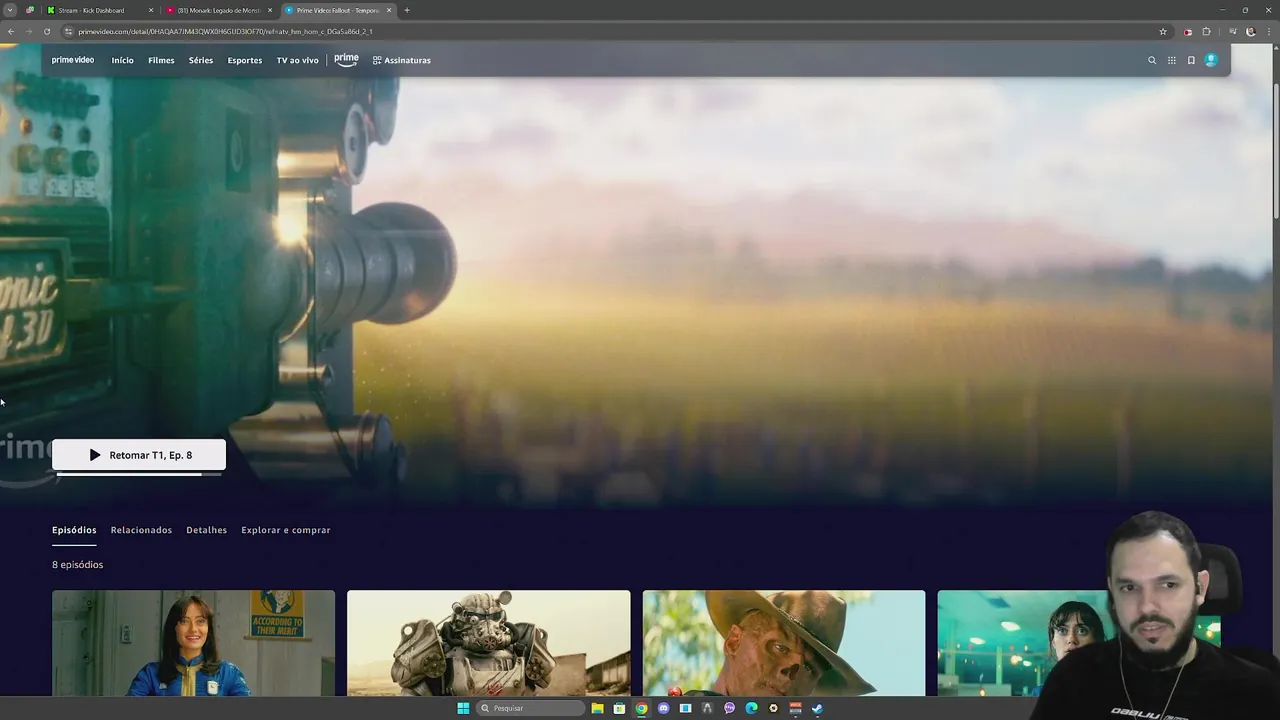Open the Chrome extensions puzzle icon

(x=1206, y=31)
